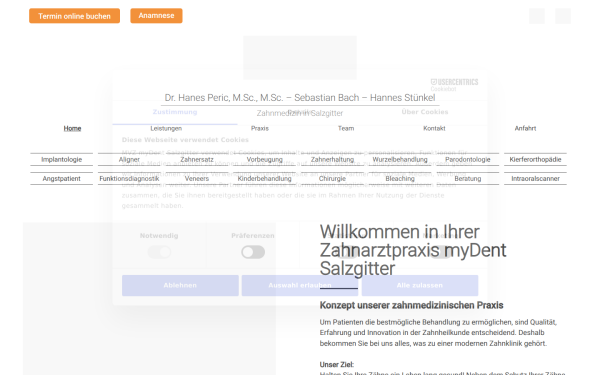Open the Praxis menu item
The height and width of the screenshot is (375, 600).
pos(260,129)
